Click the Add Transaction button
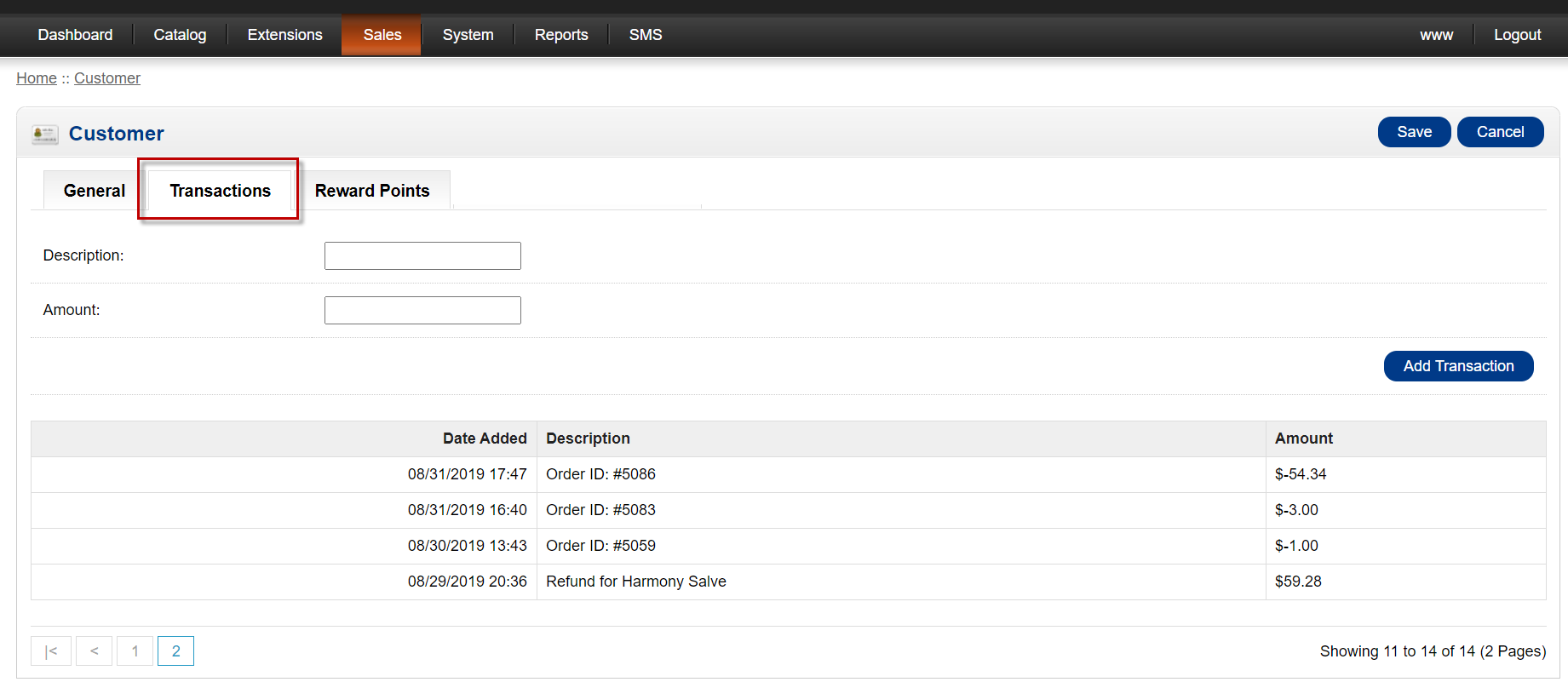Screen dimensions: 1568x682 [1458, 366]
